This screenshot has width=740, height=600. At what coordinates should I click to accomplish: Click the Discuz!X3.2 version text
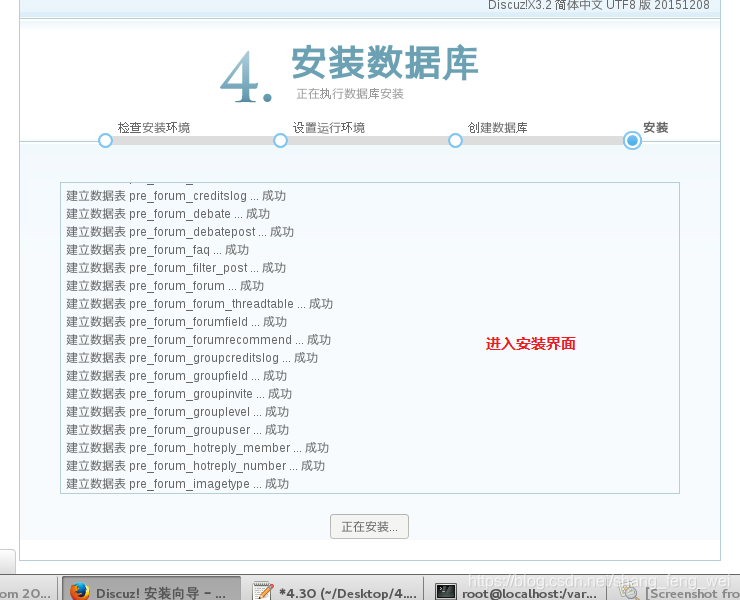tap(598, 5)
